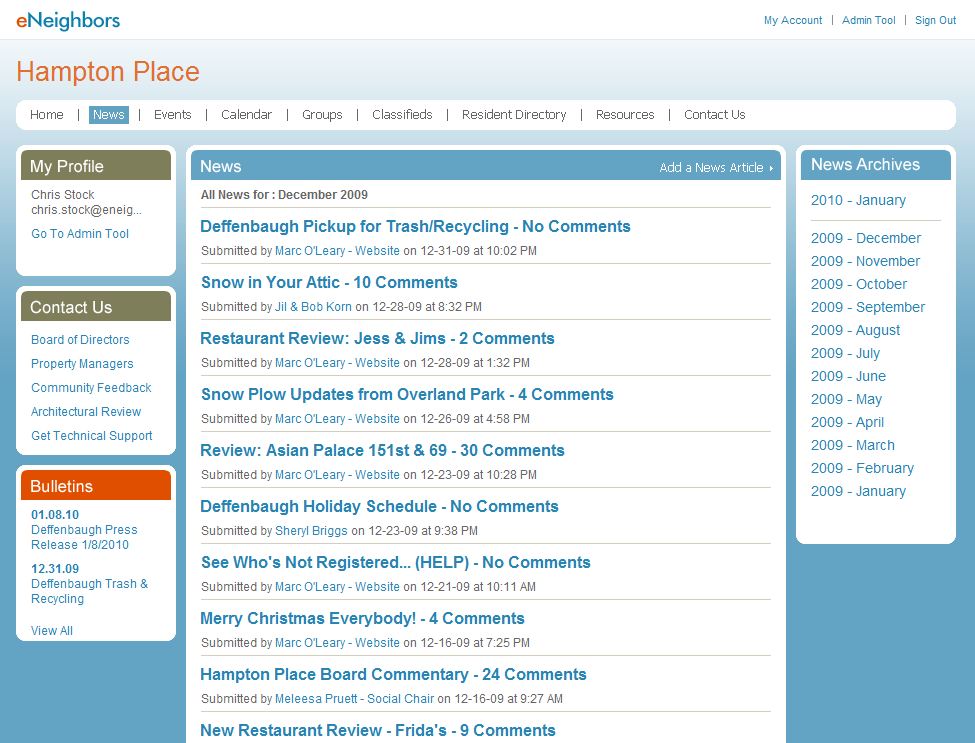Open the Admin Tool from top bar
The height and width of the screenshot is (743, 975).
pyautogui.click(x=868, y=20)
